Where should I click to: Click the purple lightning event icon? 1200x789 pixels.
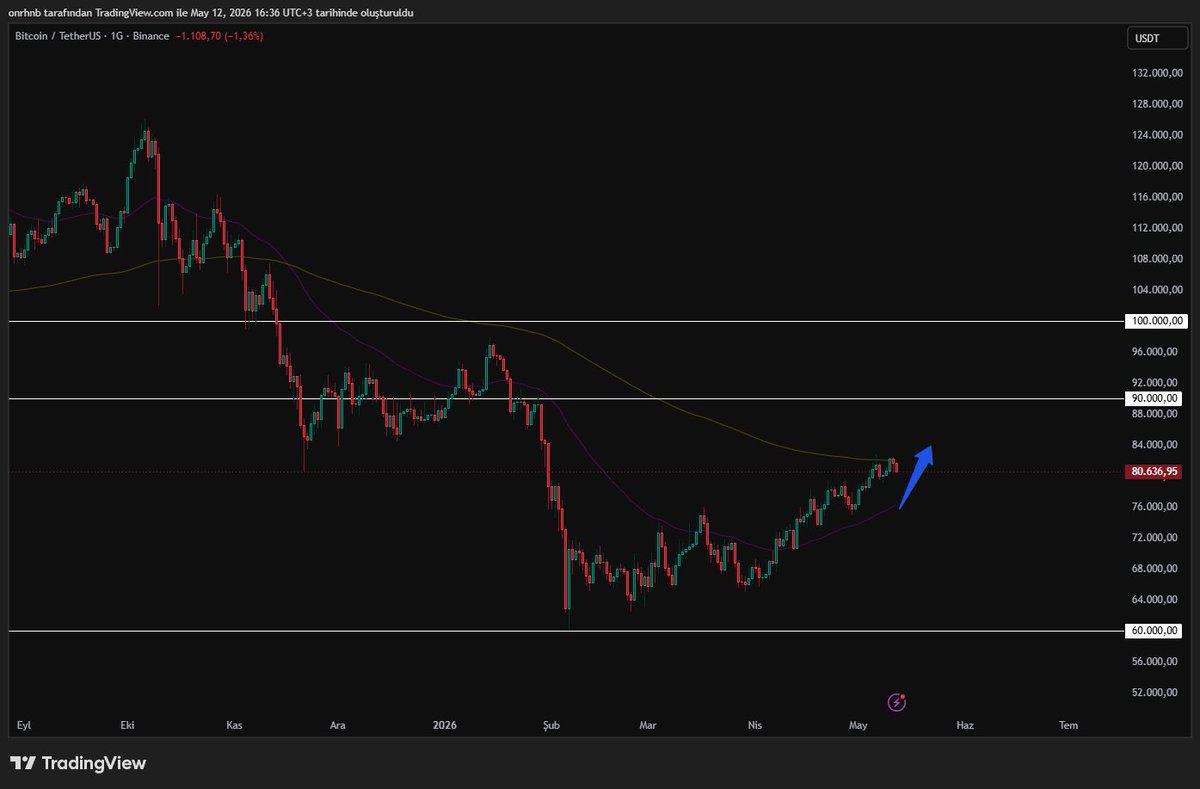point(897,702)
